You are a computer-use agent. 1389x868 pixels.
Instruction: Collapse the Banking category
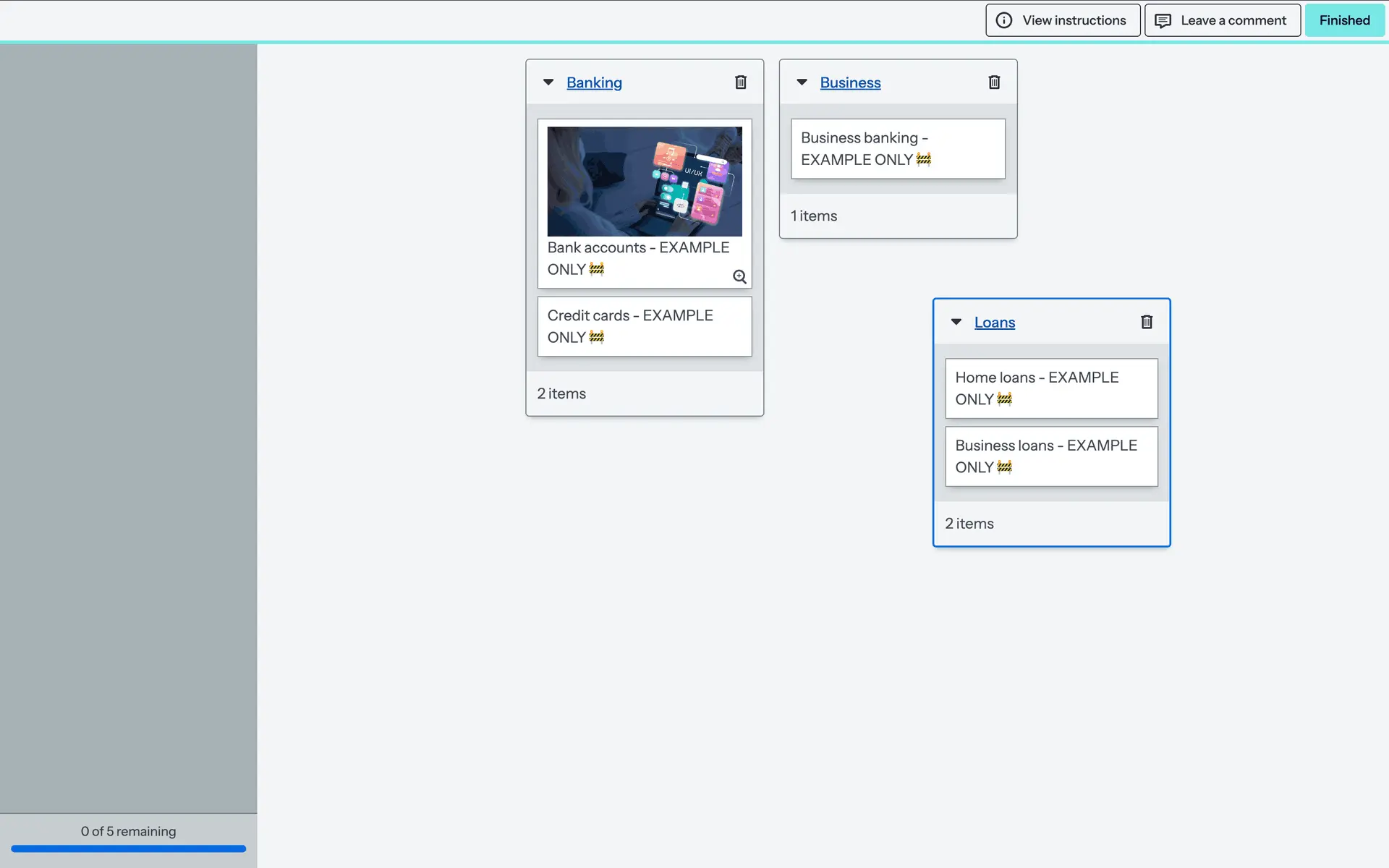click(x=548, y=82)
